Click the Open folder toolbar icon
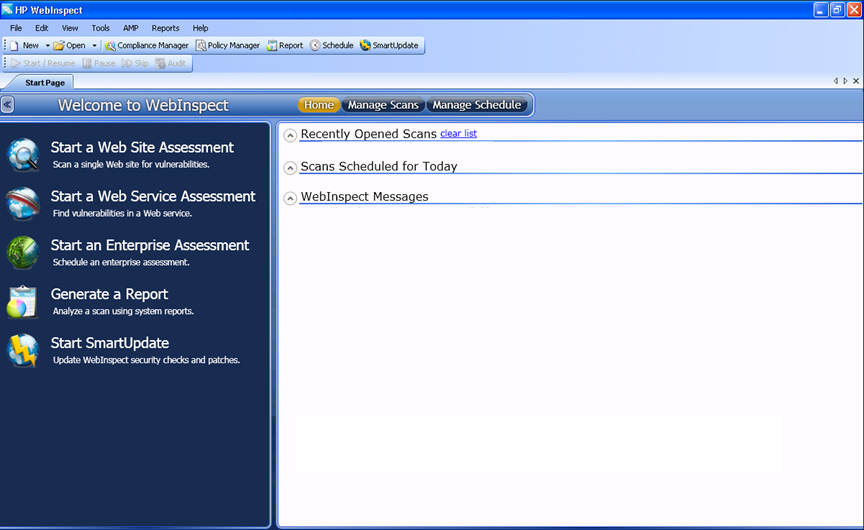The width and height of the screenshot is (864, 530). tap(59, 46)
